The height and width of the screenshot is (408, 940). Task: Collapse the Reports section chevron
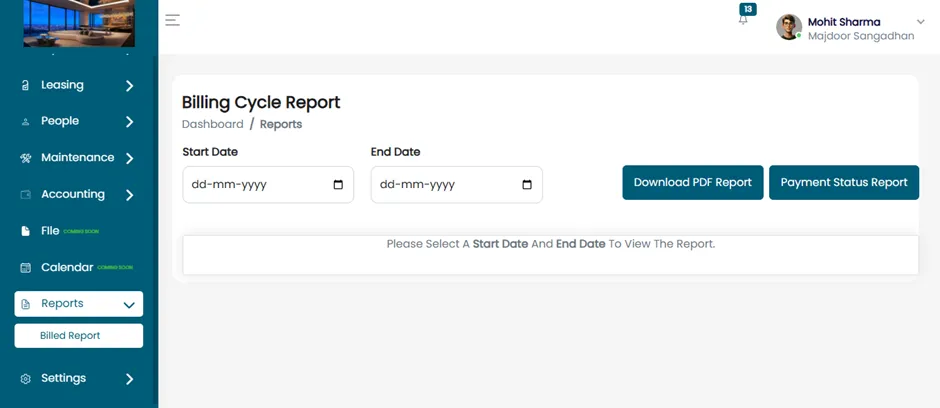(129, 305)
